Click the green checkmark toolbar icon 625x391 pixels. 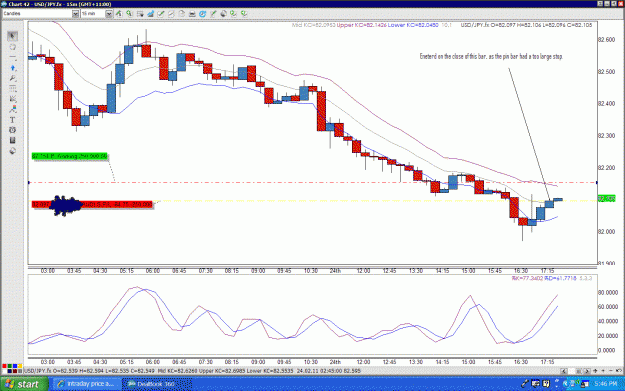161,14
